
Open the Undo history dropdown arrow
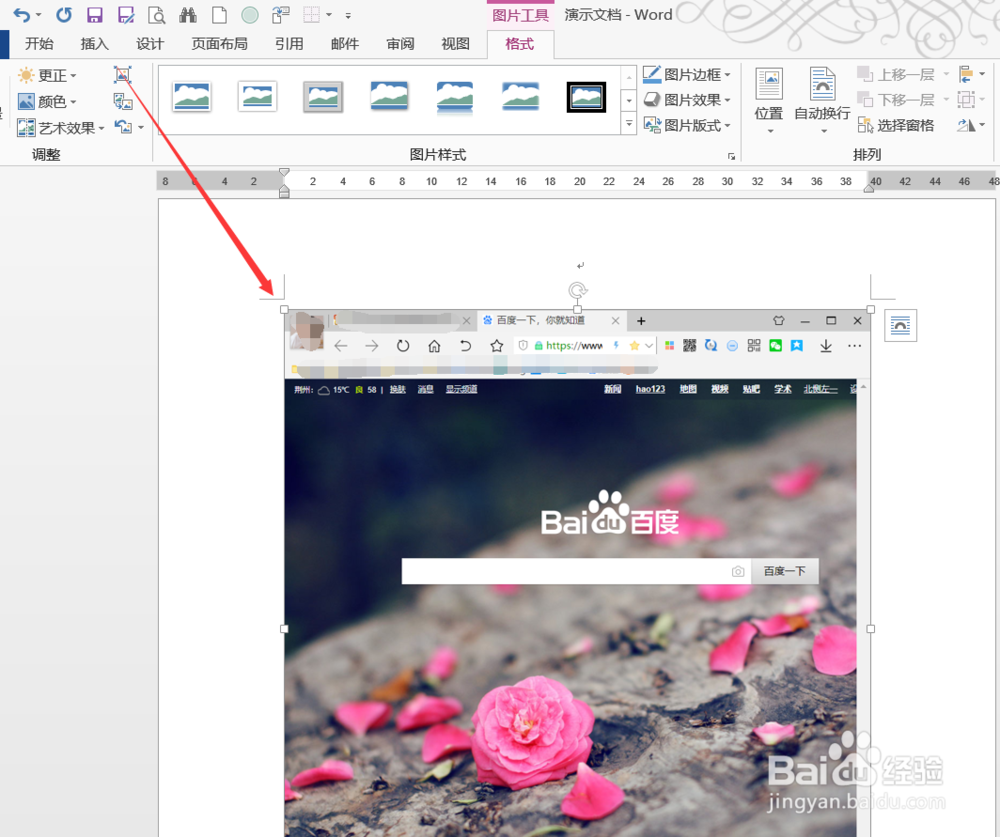pyautogui.click(x=38, y=15)
